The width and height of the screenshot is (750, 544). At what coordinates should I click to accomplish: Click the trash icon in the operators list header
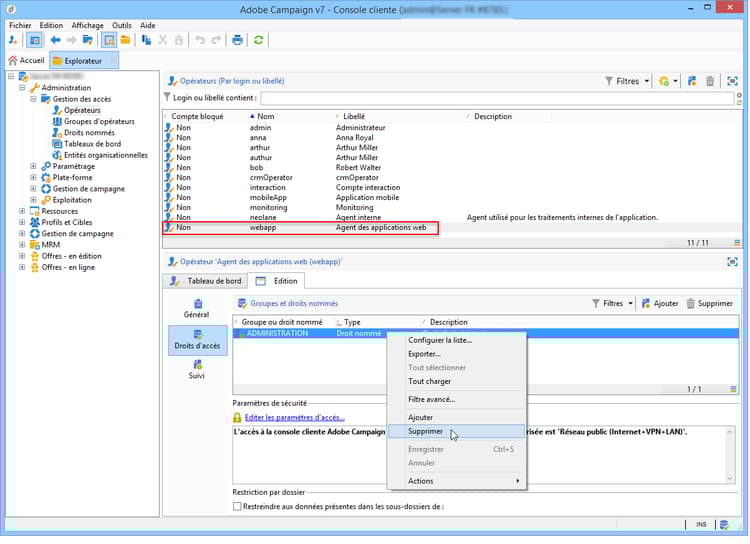point(711,81)
